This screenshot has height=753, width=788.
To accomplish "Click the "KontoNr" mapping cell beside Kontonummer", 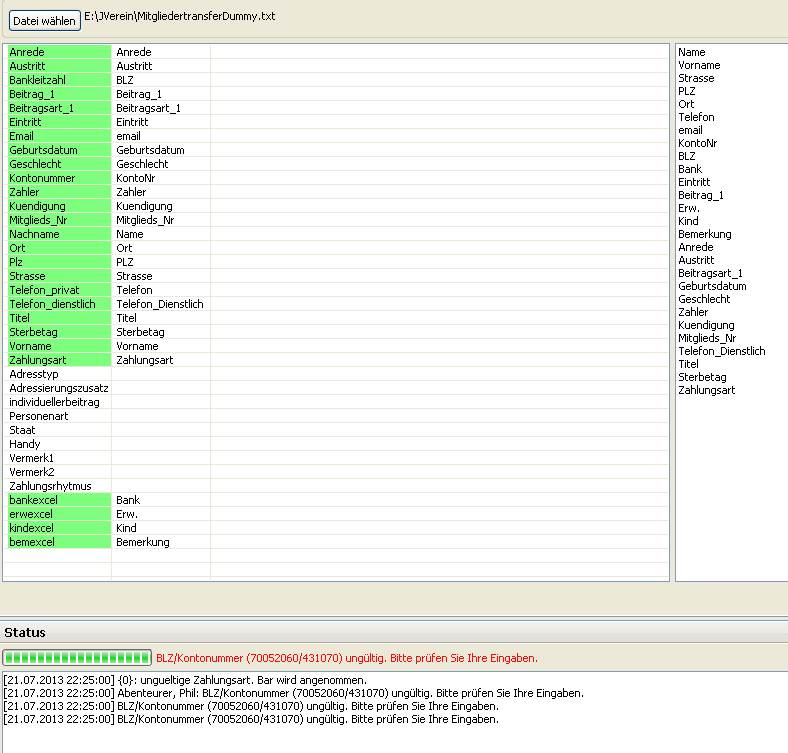I will (160, 178).
